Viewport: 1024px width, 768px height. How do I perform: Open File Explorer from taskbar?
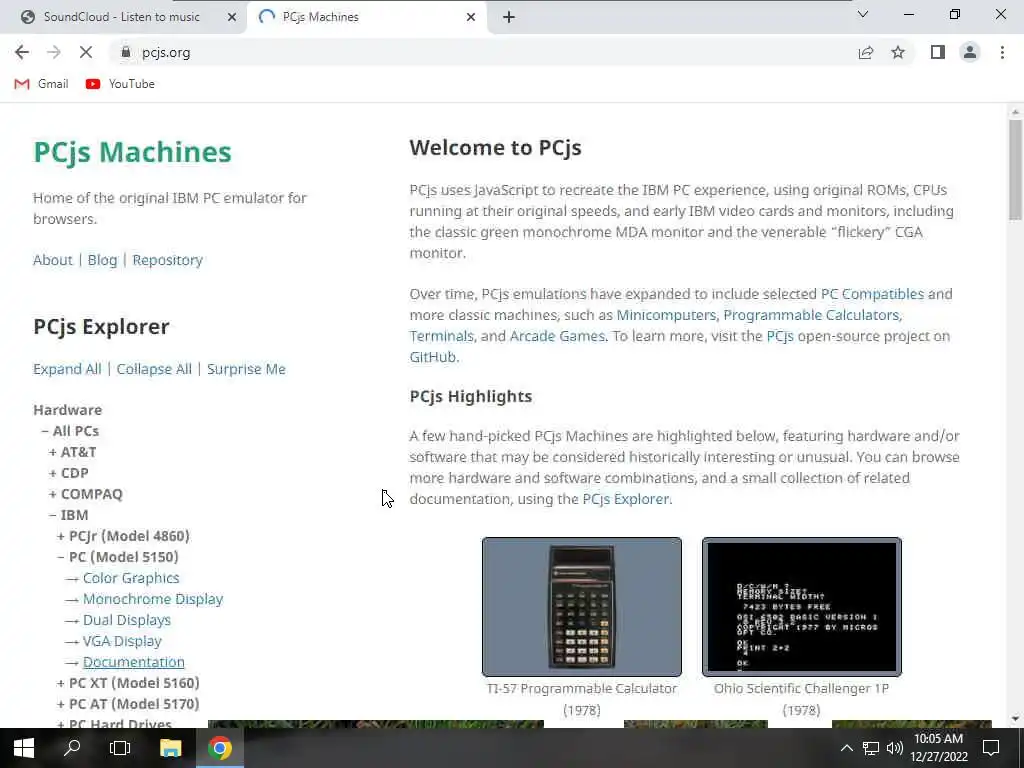(x=170, y=748)
